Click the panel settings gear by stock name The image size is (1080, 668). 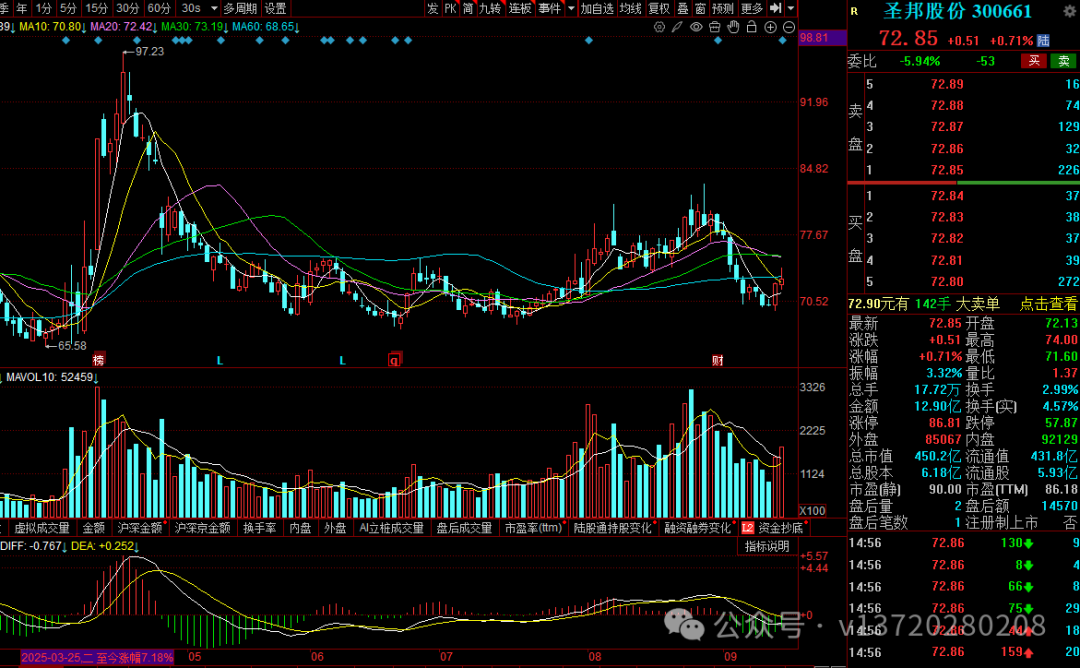click(x=1070, y=11)
